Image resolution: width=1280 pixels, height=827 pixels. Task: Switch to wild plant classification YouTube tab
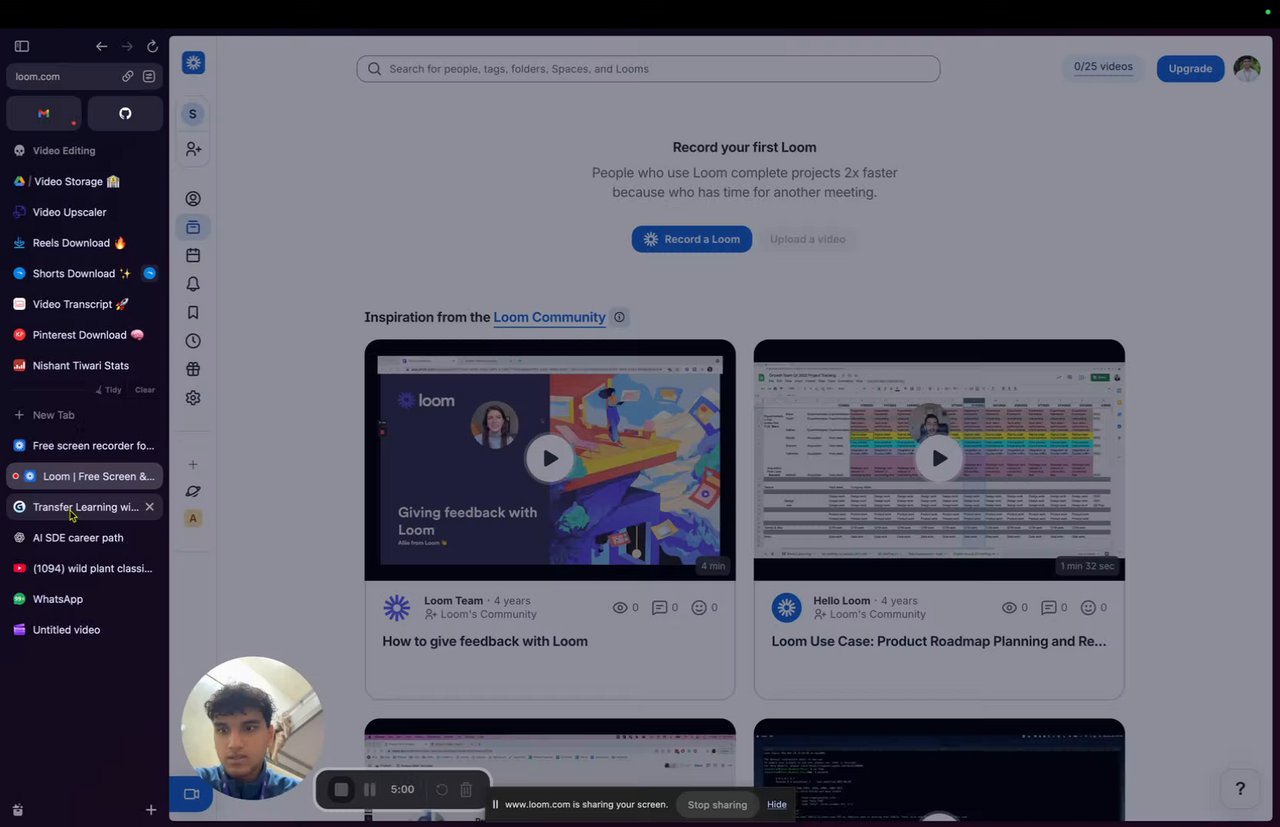point(84,568)
